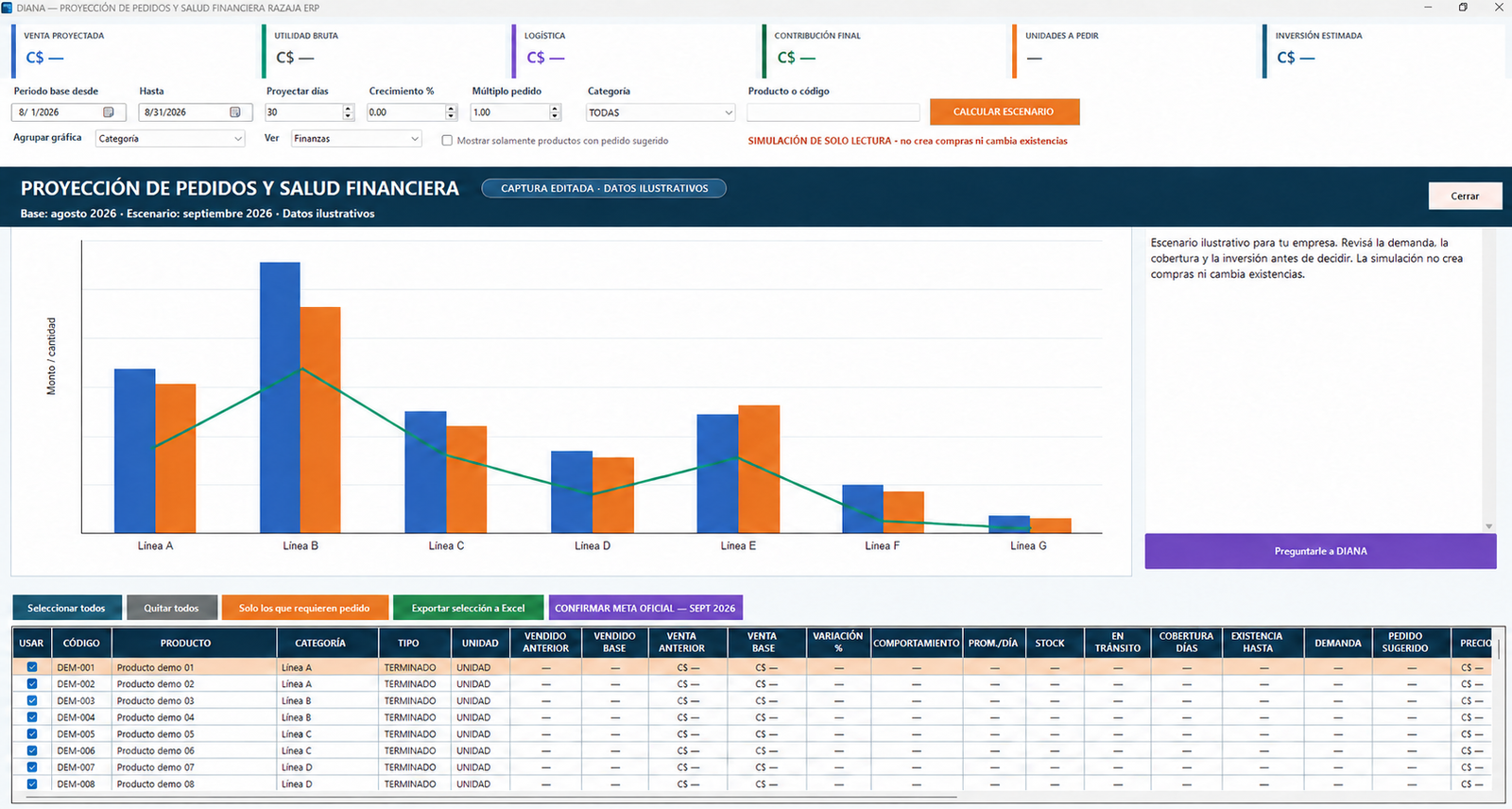1512x809 pixels.
Task: Click Quitar todos button
Action: 172,608
